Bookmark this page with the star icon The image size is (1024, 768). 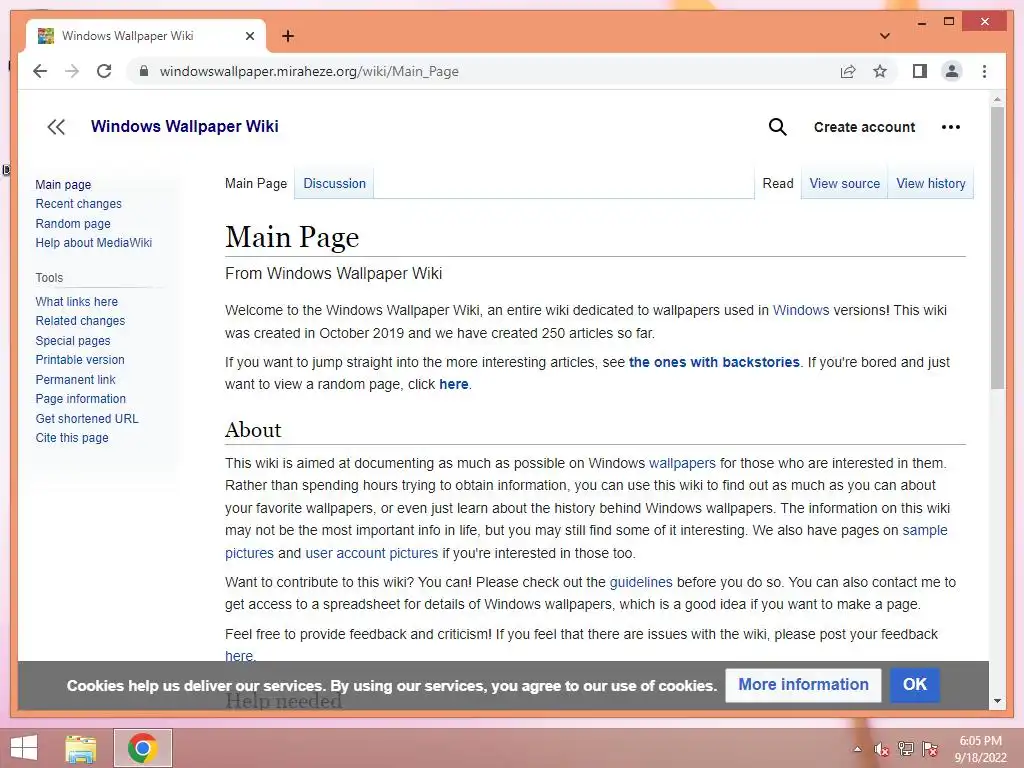click(x=880, y=71)
